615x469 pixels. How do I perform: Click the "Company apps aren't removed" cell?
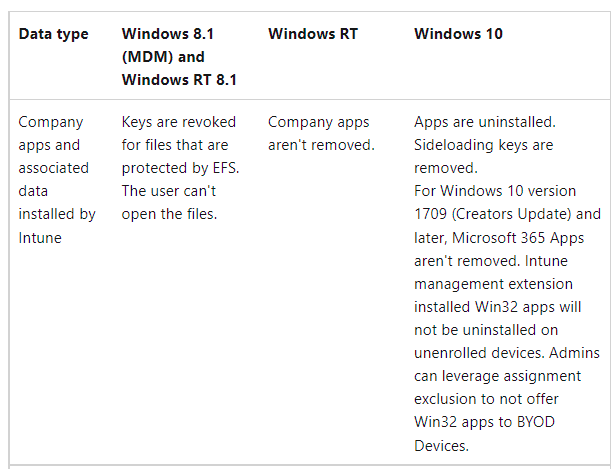click(x=321, y=134)
